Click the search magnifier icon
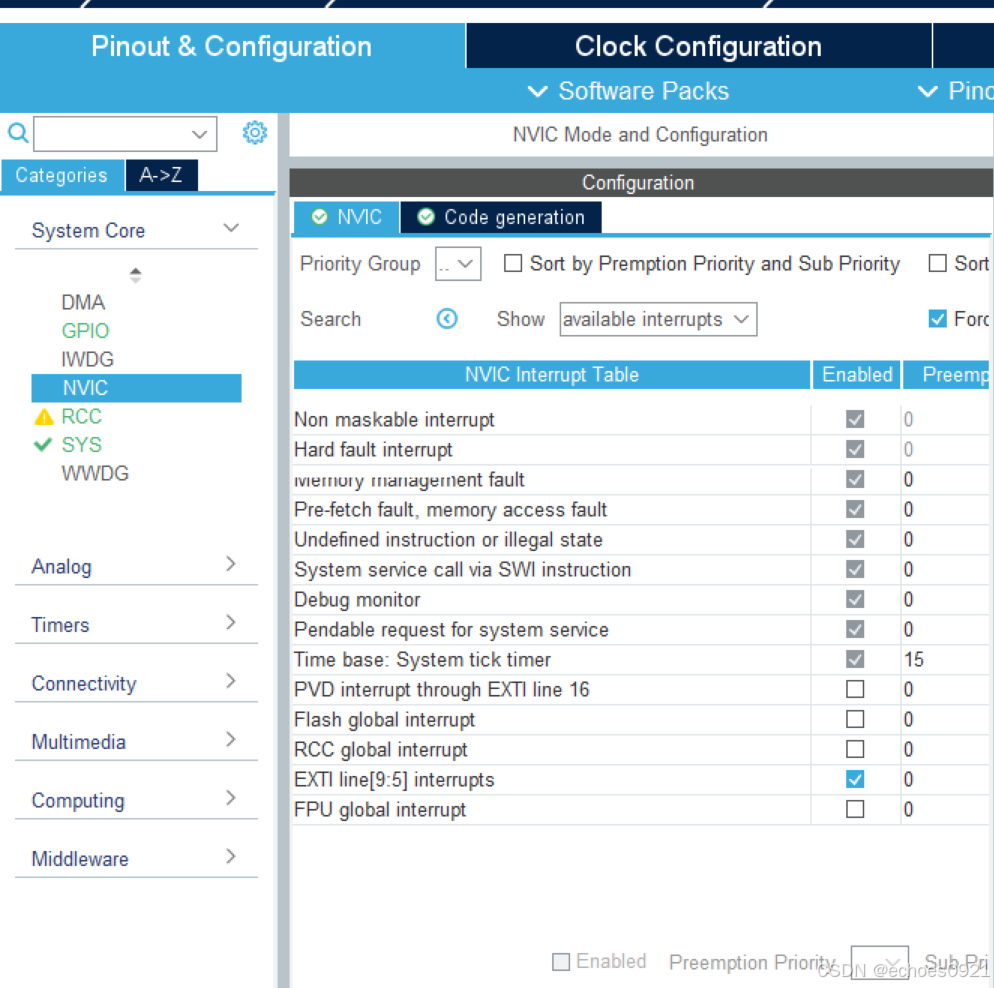The width and height of the screenshot is (994, 988). click(x=18, y=132)
